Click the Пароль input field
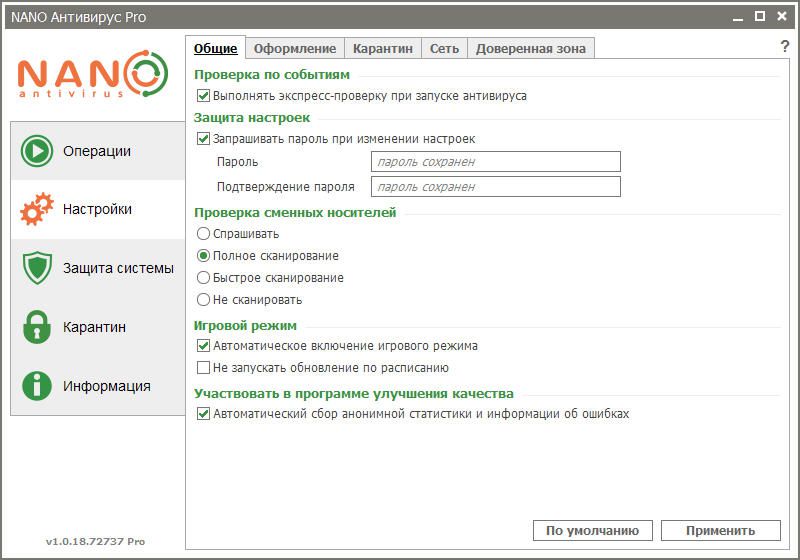The image size is (800, 560). (x=495, y=162)
